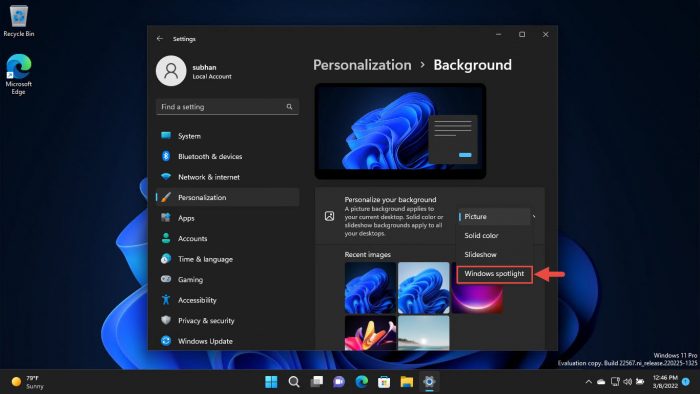Screen dimensions: 700x394
Task: Open the weather widget showing Sunny
Action: coord(28,382)
